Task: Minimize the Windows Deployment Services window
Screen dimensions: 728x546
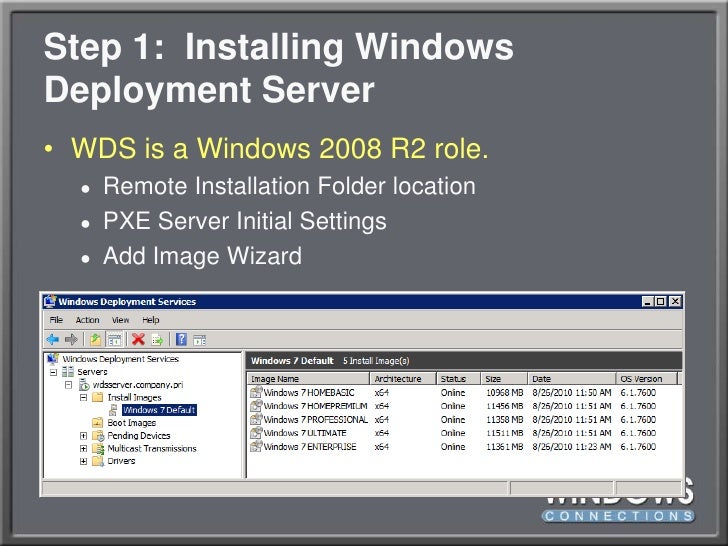Action: click(648, 301)
